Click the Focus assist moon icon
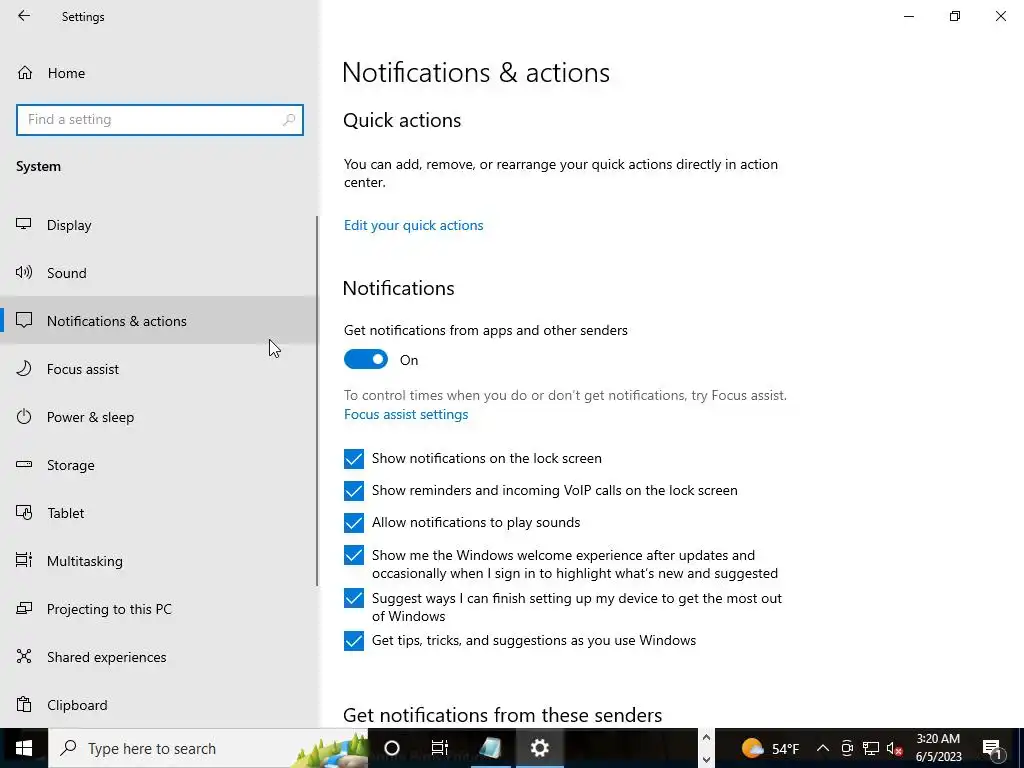This screenshot has width=1024, height=768. point(24,368)
